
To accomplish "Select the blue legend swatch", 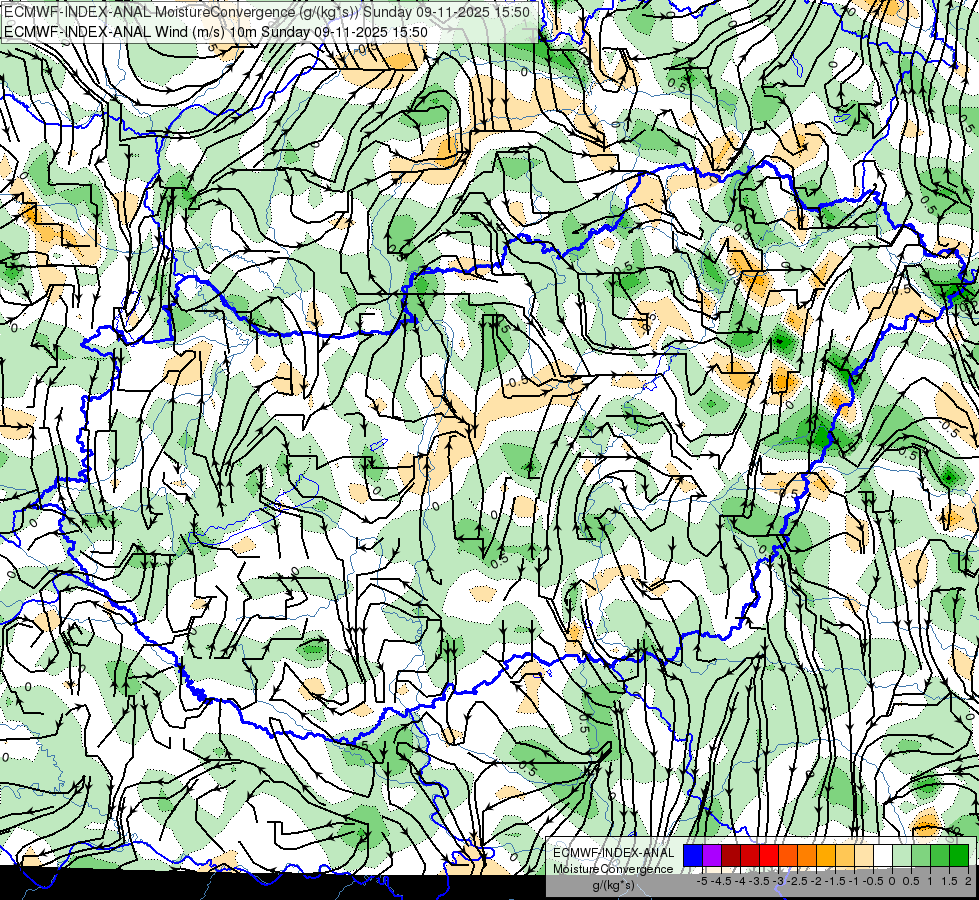I will (x=693, y=856).
